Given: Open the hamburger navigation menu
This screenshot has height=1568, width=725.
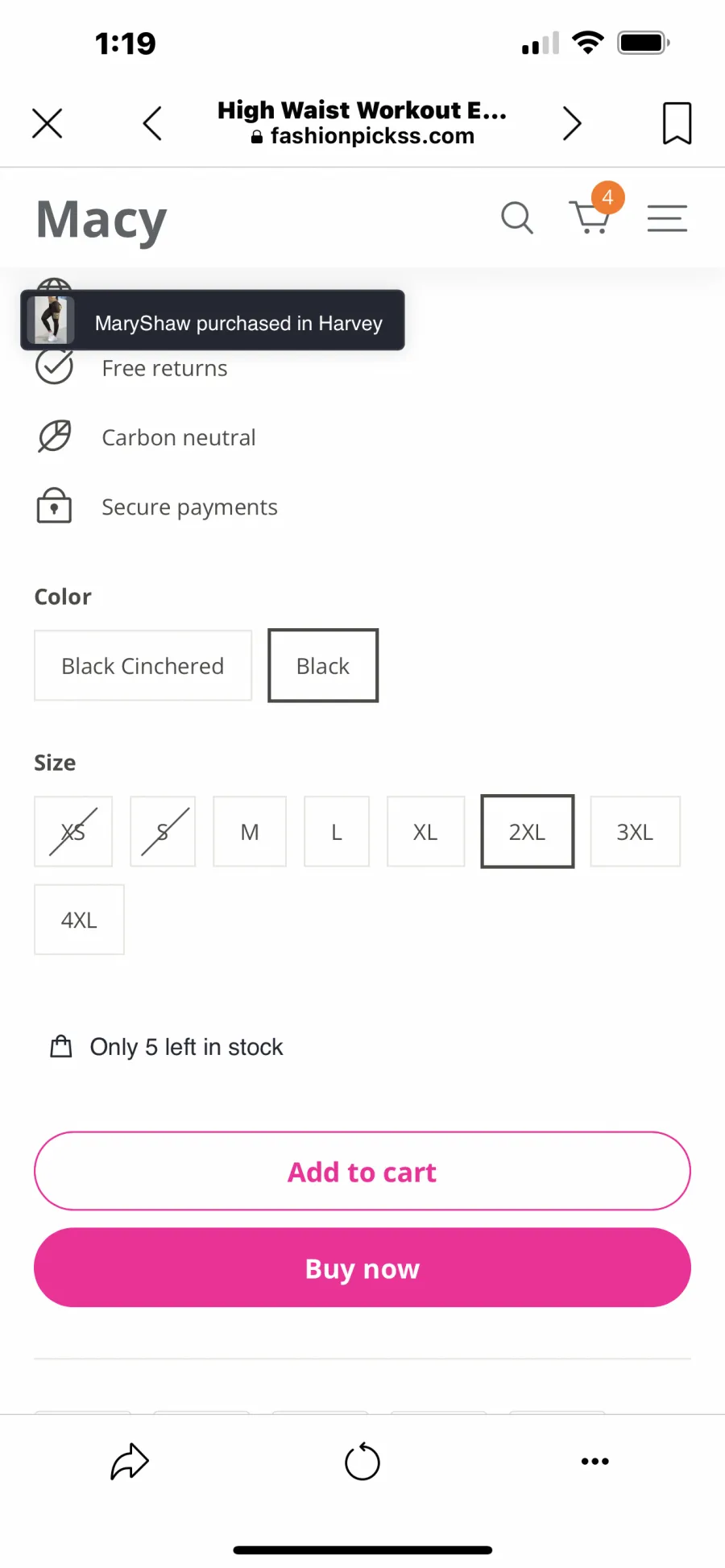Looking at the screenshot, I should (667, 218).
